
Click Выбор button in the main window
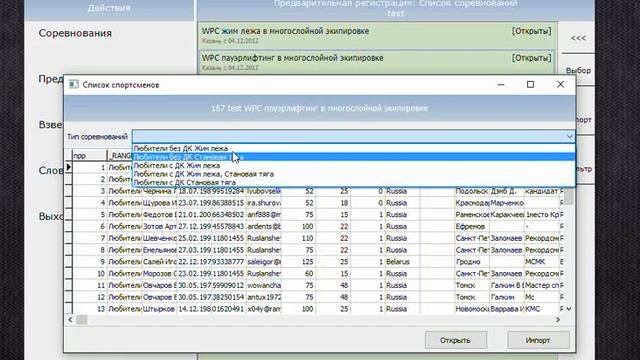(578, 70)
